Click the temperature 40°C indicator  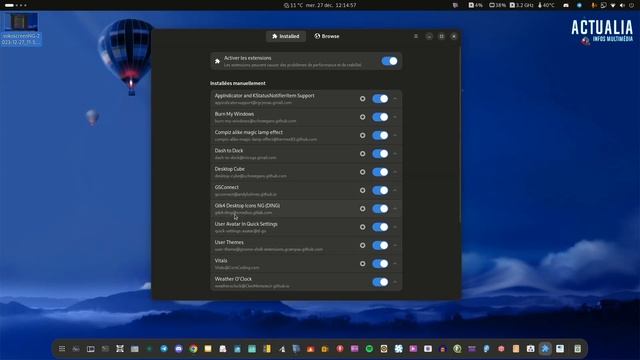546,5
